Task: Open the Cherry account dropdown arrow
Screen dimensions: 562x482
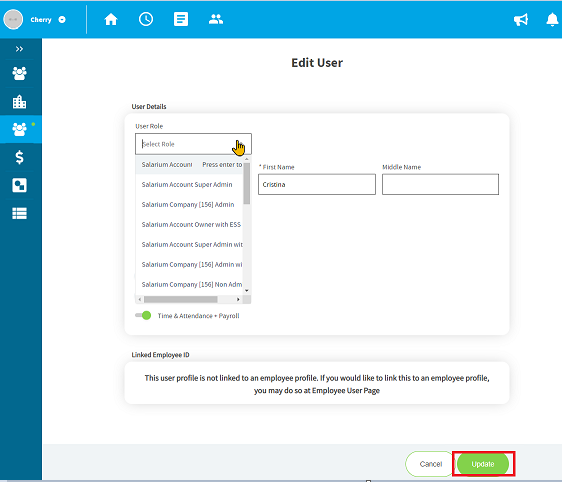Action: [x=62, y=19]
